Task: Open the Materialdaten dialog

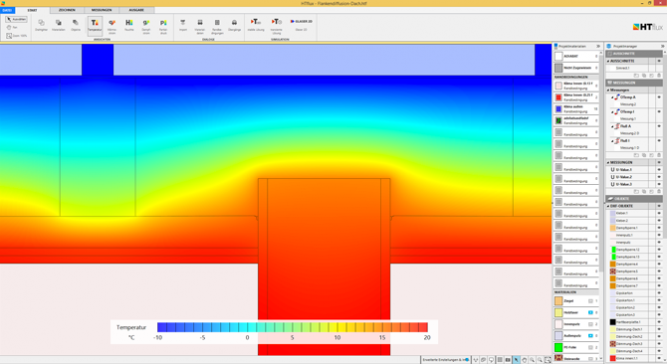Action: [200, 26]
